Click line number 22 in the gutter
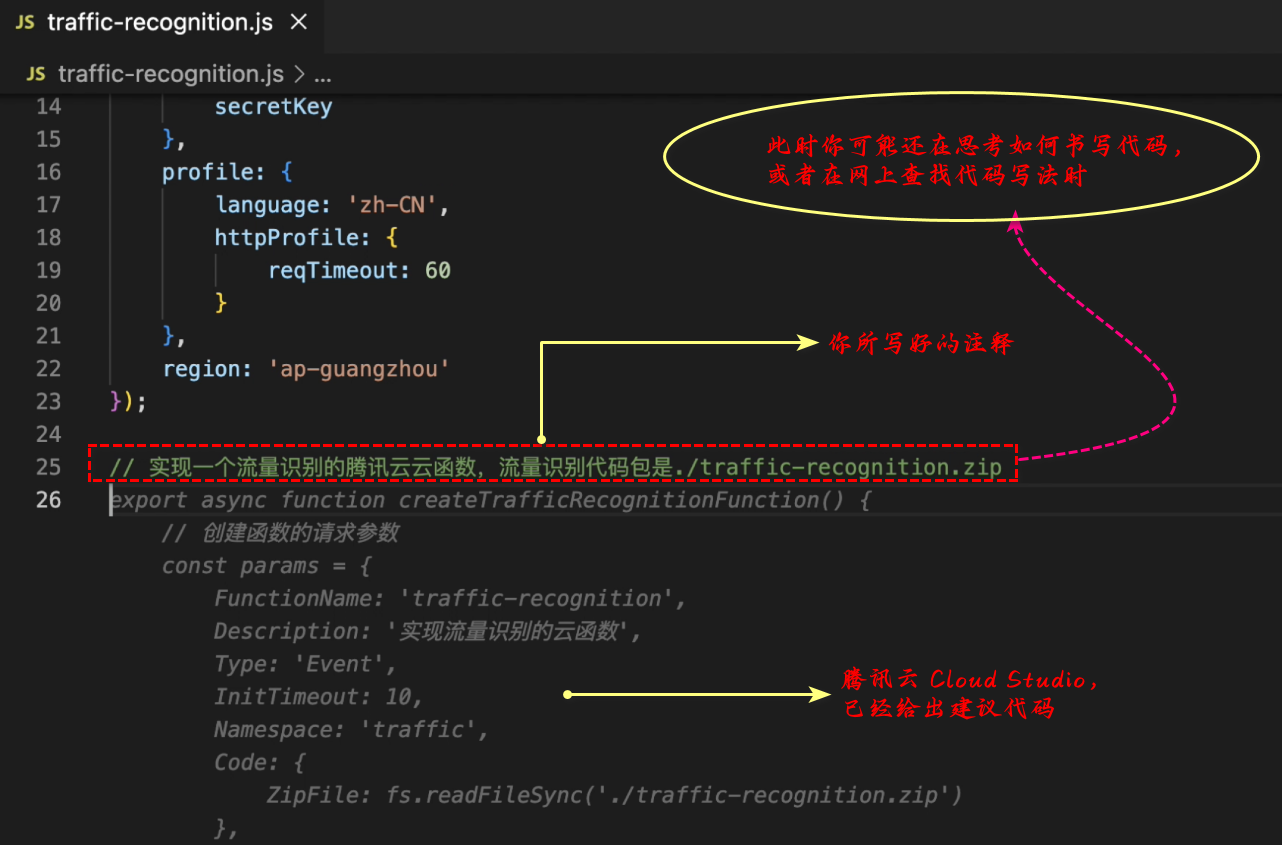The height and width of the screenshot is (845, 1282). tap(48, 368)
